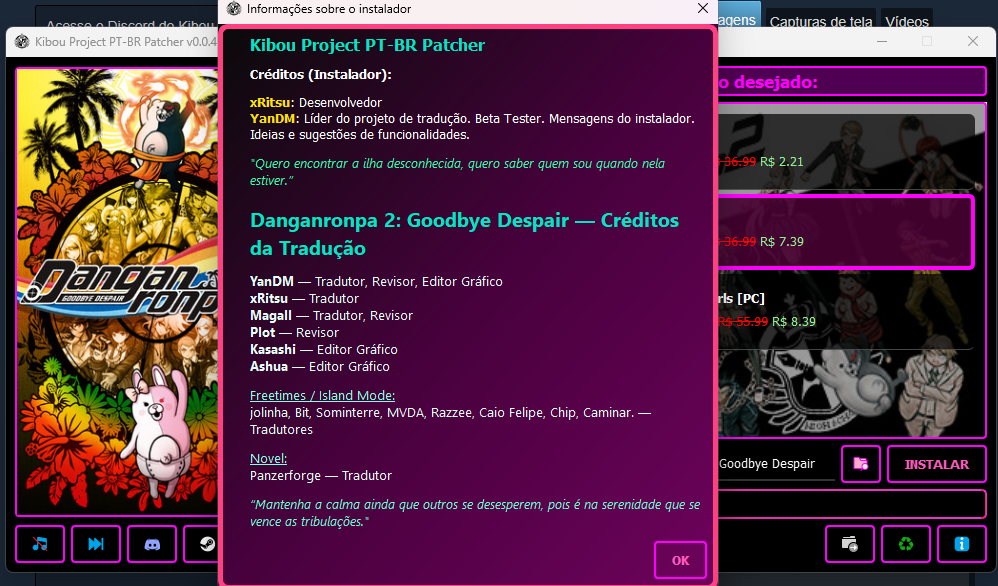The width and height of the screenshot is (998, 586).
Task: Select the game card priced R$ 7.39
Action: [x=845, y=232]
